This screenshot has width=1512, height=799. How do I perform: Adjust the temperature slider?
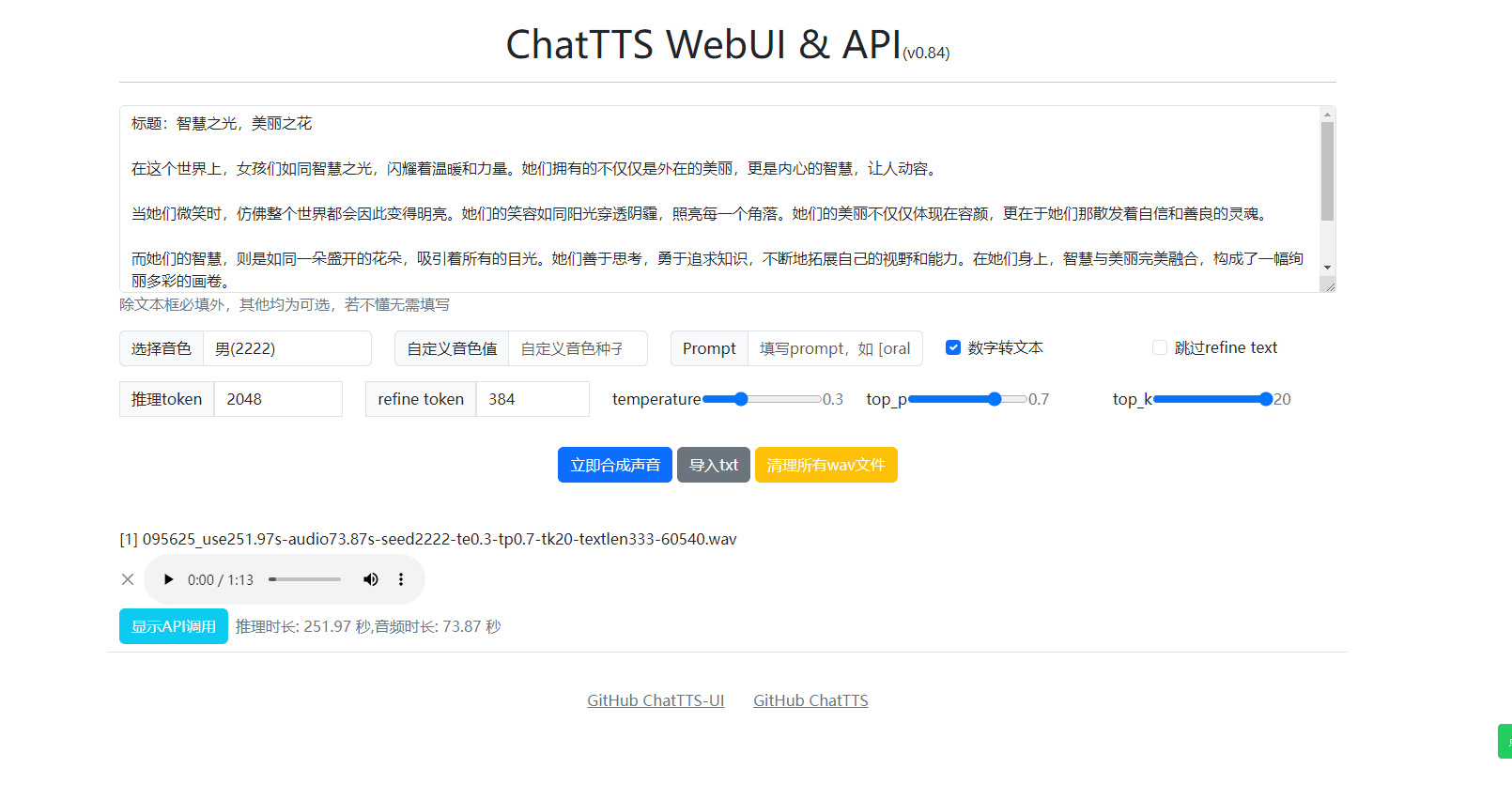[762, 399]
